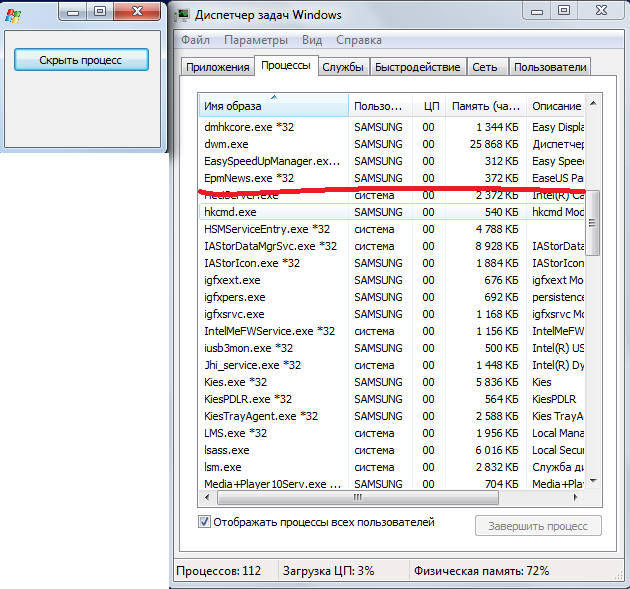Select the "EpmNews.exe *32" process
Screen dimensions: 630x589
click(392, 178)
